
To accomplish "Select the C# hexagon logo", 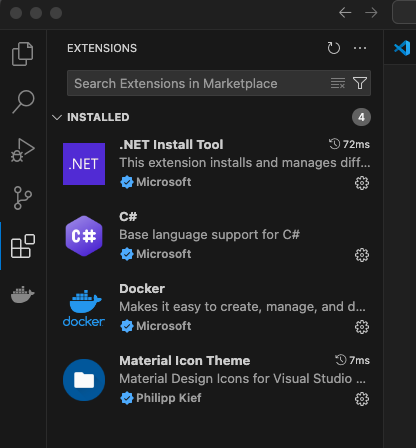I will 84,236.
